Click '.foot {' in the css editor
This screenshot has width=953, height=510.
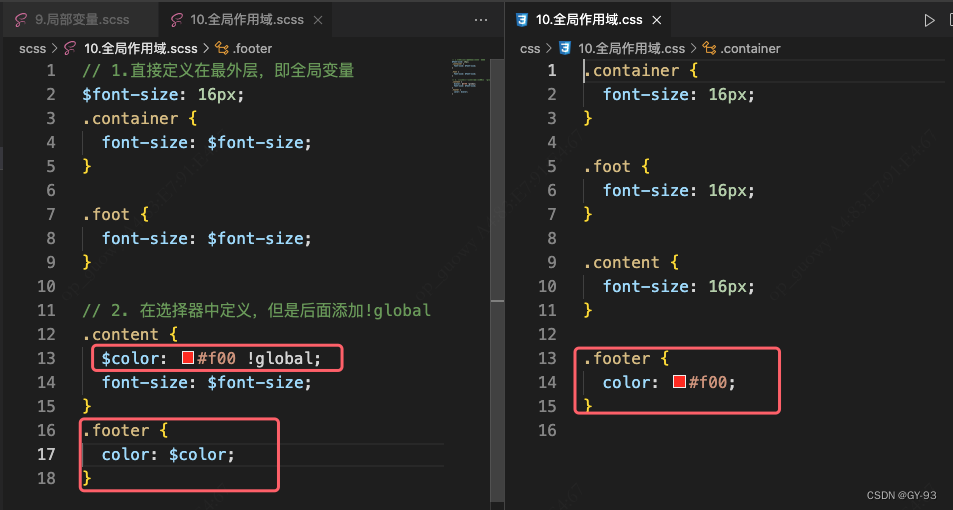tap(616, 166)
